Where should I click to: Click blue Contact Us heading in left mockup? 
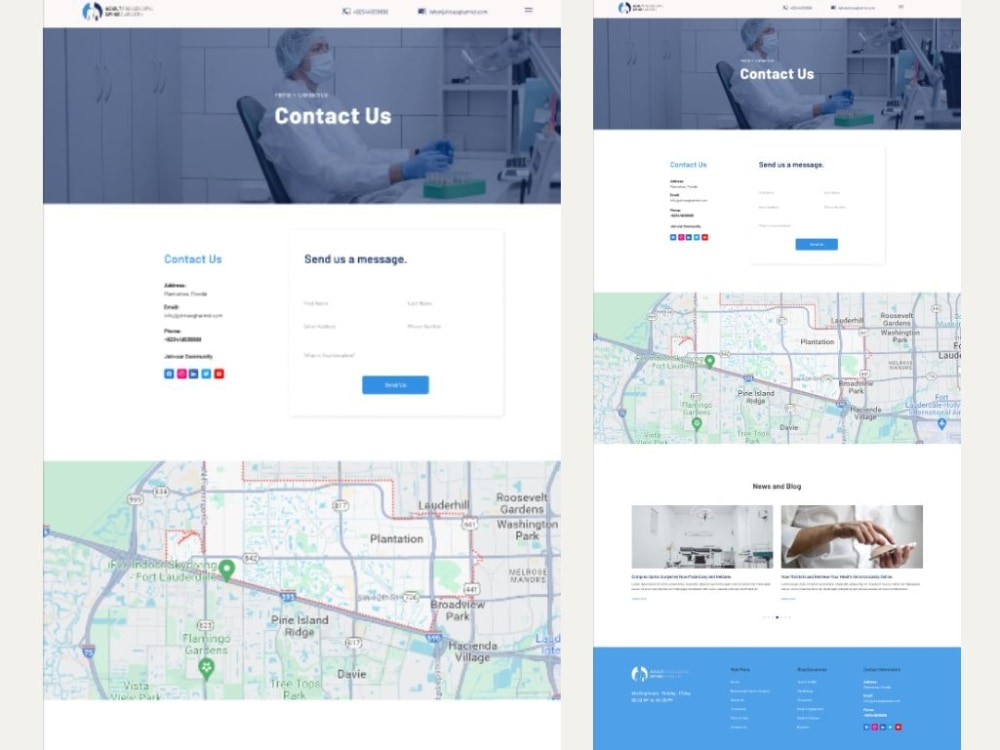coord(193,260)
